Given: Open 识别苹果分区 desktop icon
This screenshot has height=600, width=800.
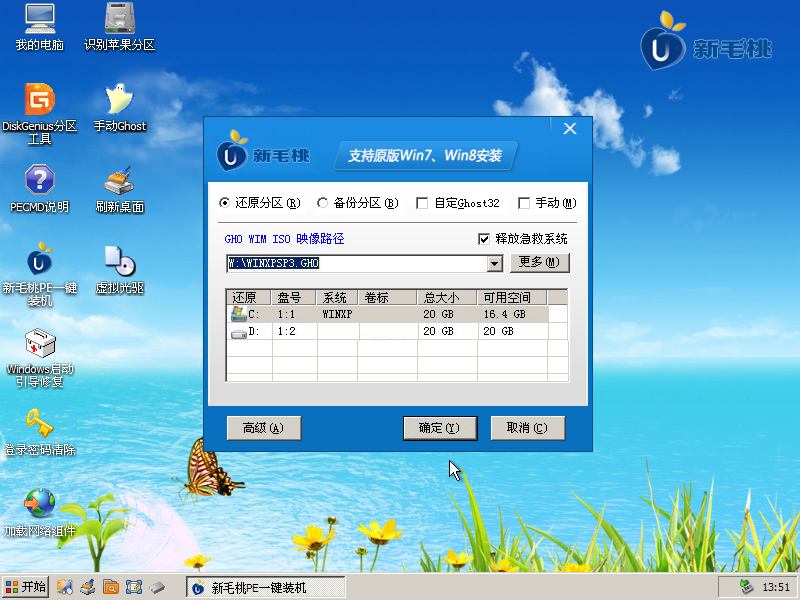Looking at the screenshot, I should tap(119, 20).
